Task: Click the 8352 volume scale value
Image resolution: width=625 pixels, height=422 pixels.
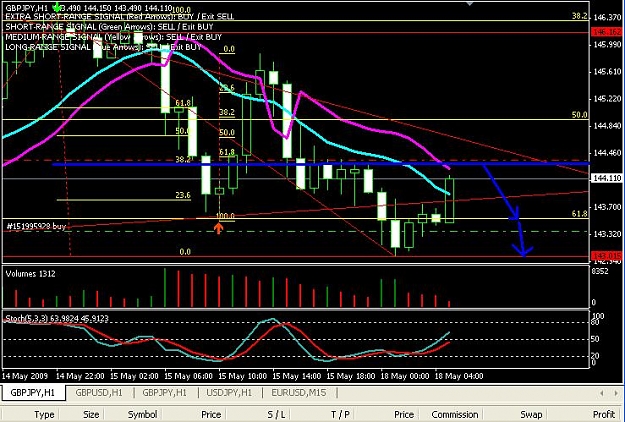Action: (600, 271)
